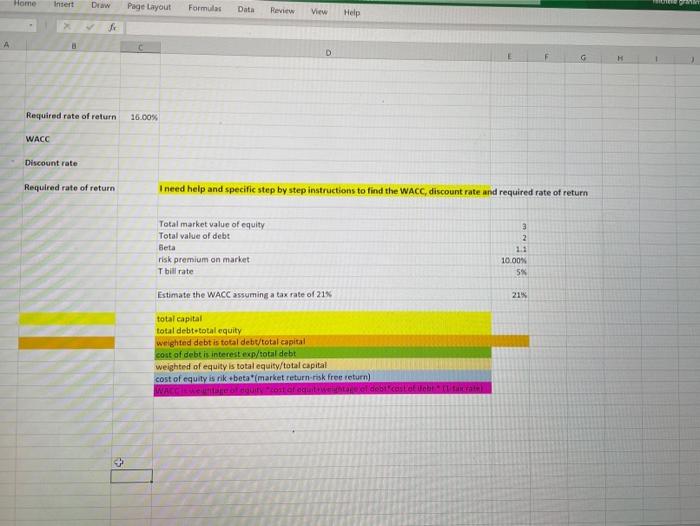Image resolution: width=700 pixels, height=526 pixels.
Task: Select the 'T bill rate' cell
Action: pos(324,271)
